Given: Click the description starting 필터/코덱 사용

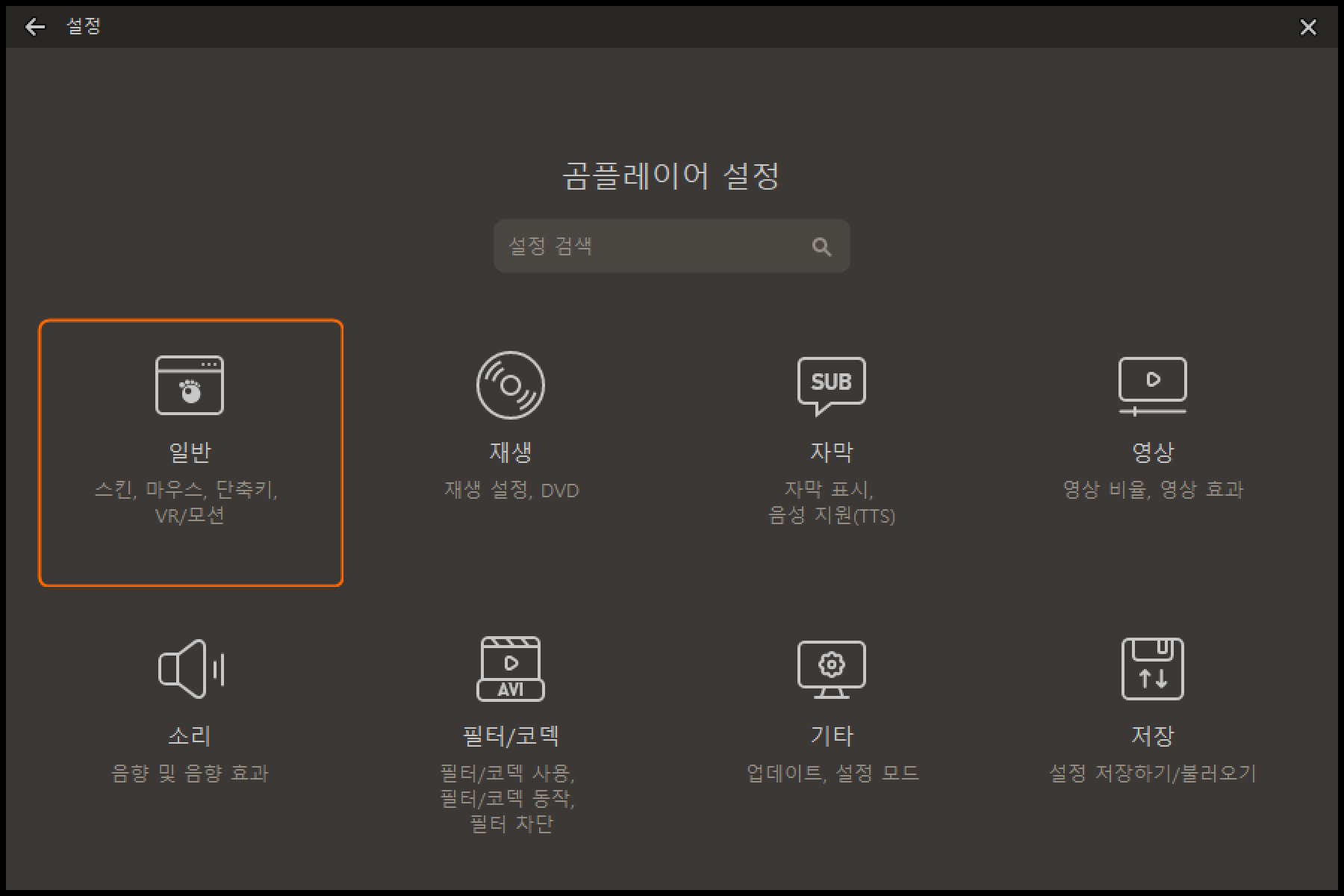Looking at the screenshot, I should point(508,798).
